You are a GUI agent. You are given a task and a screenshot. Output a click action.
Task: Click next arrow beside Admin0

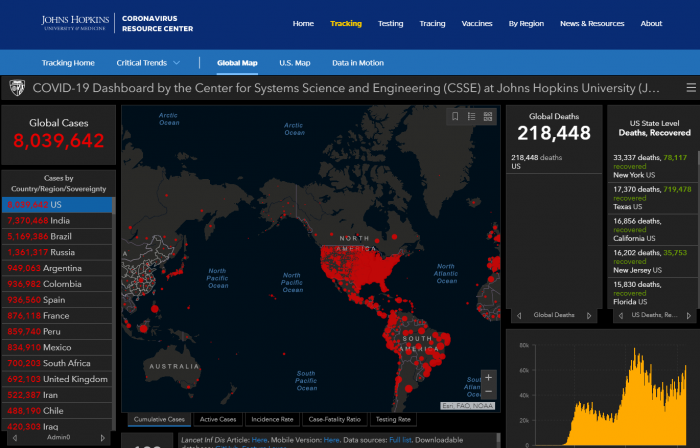(103, 438)
